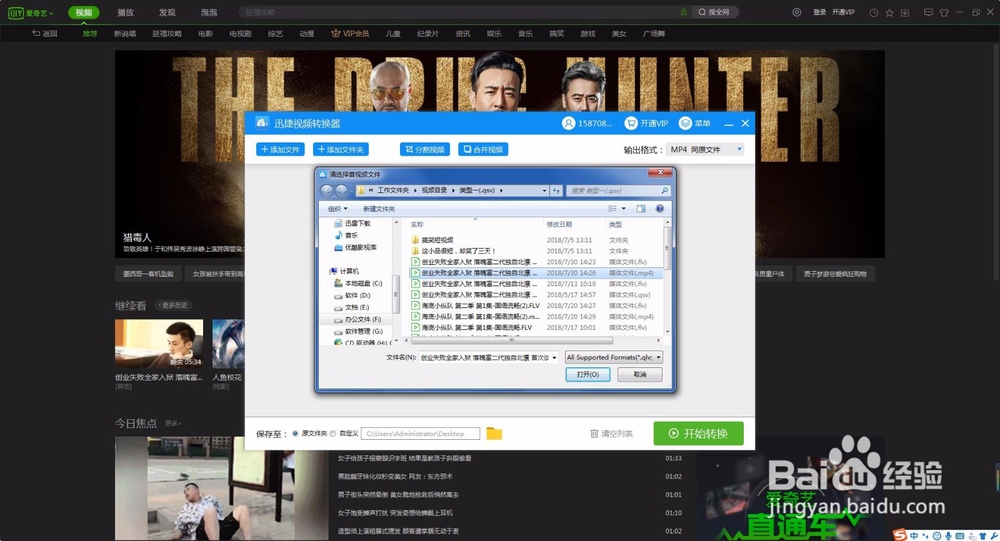The image size is (1000, 541).
Task: Click 添加文件夹 button in converter
Action: 341,149
